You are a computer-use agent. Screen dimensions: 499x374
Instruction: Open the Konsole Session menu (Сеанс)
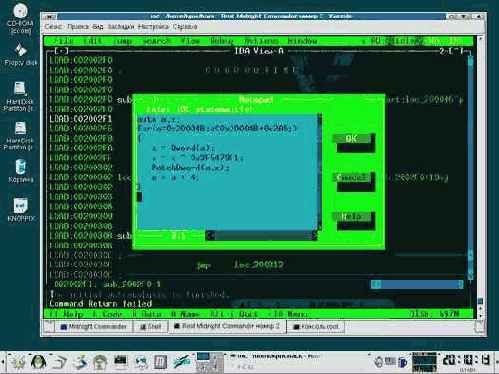click(x=53, y=27)
